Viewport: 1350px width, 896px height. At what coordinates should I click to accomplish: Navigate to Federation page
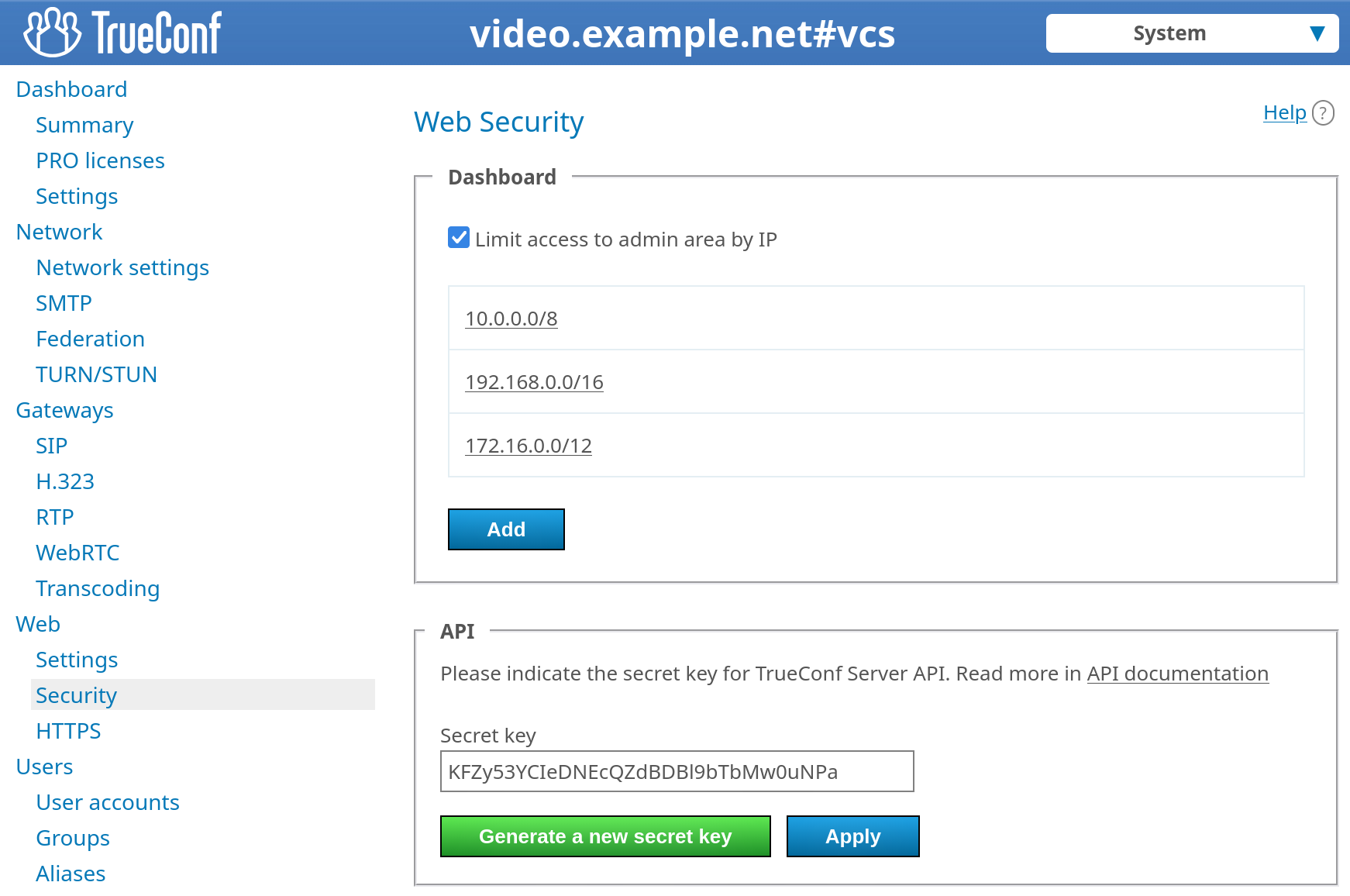tap(90, 339)
